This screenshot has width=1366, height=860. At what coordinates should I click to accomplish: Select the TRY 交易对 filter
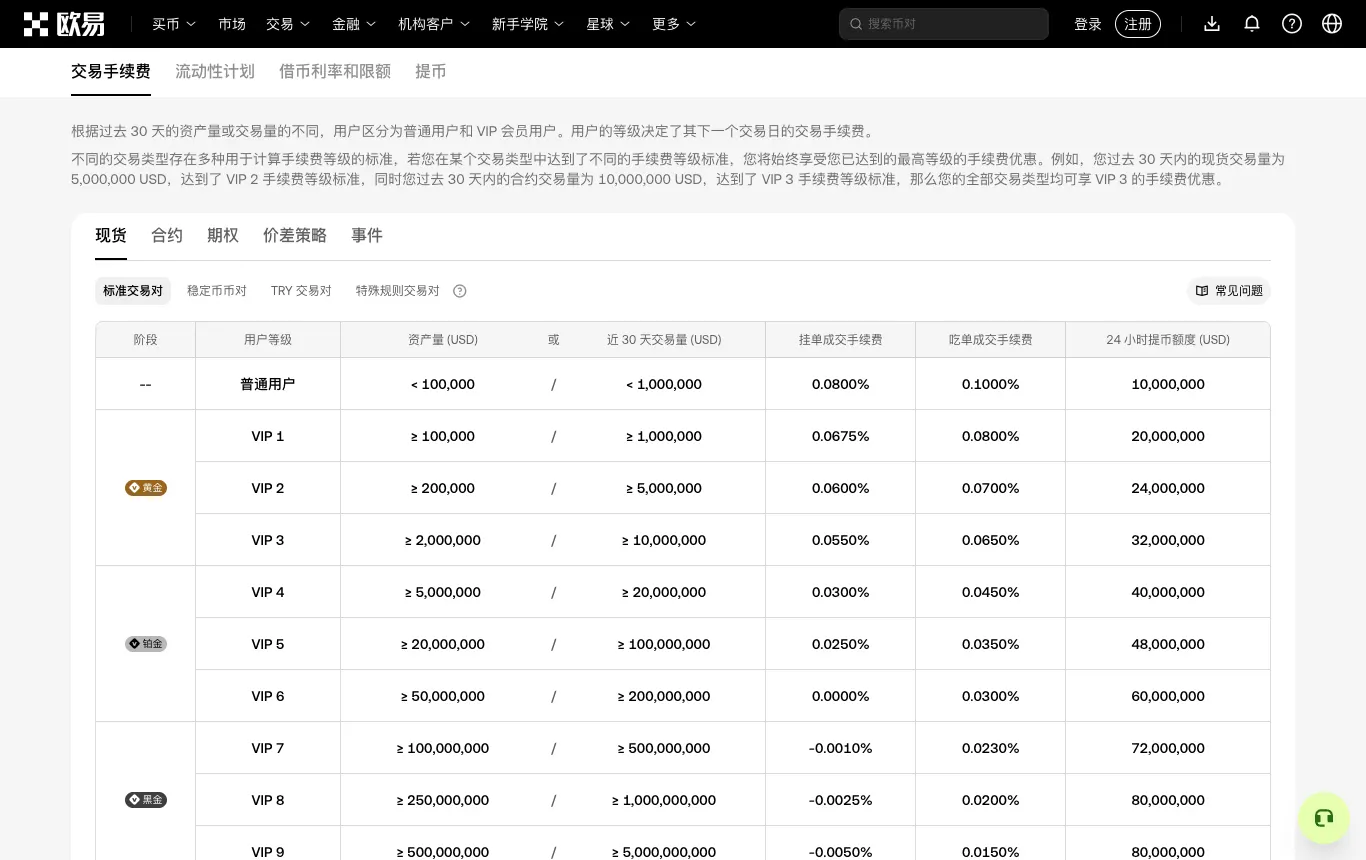[301, 291]
